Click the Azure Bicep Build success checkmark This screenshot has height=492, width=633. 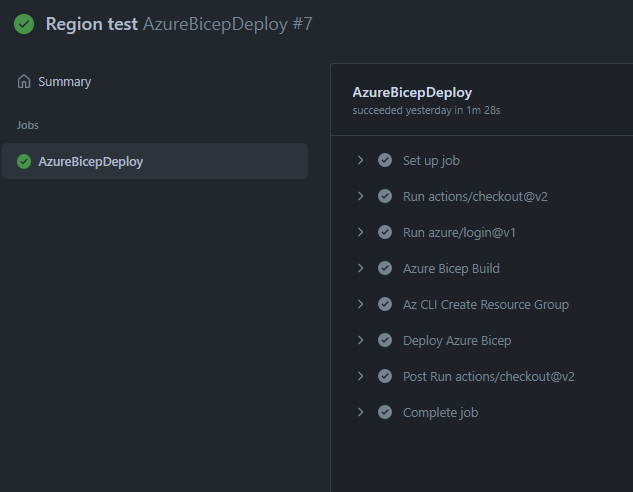pos(384,268)
